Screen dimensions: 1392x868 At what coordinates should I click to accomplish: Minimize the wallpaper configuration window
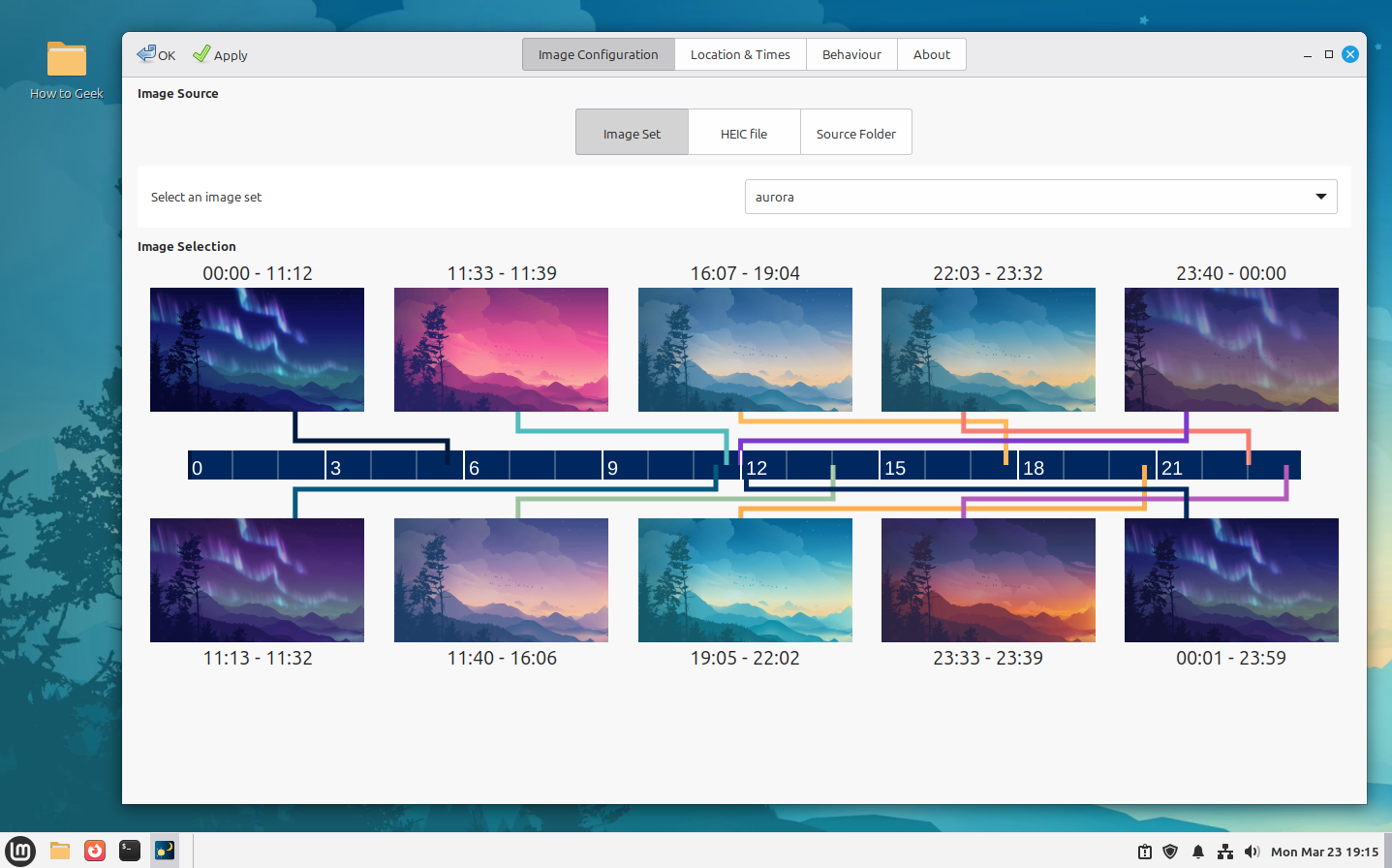tap(1308, 55)
